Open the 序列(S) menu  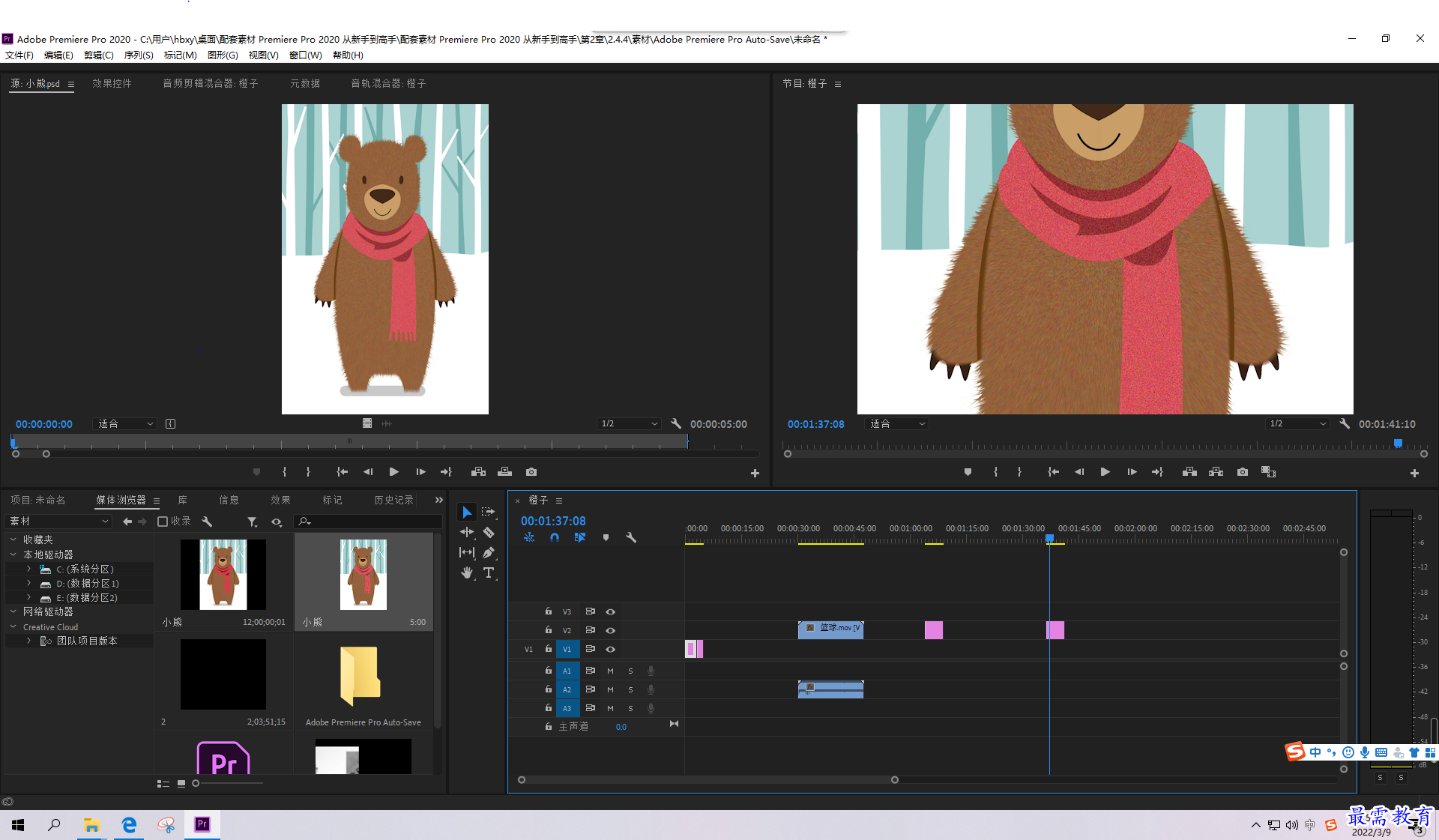click(x=139, y=55)
